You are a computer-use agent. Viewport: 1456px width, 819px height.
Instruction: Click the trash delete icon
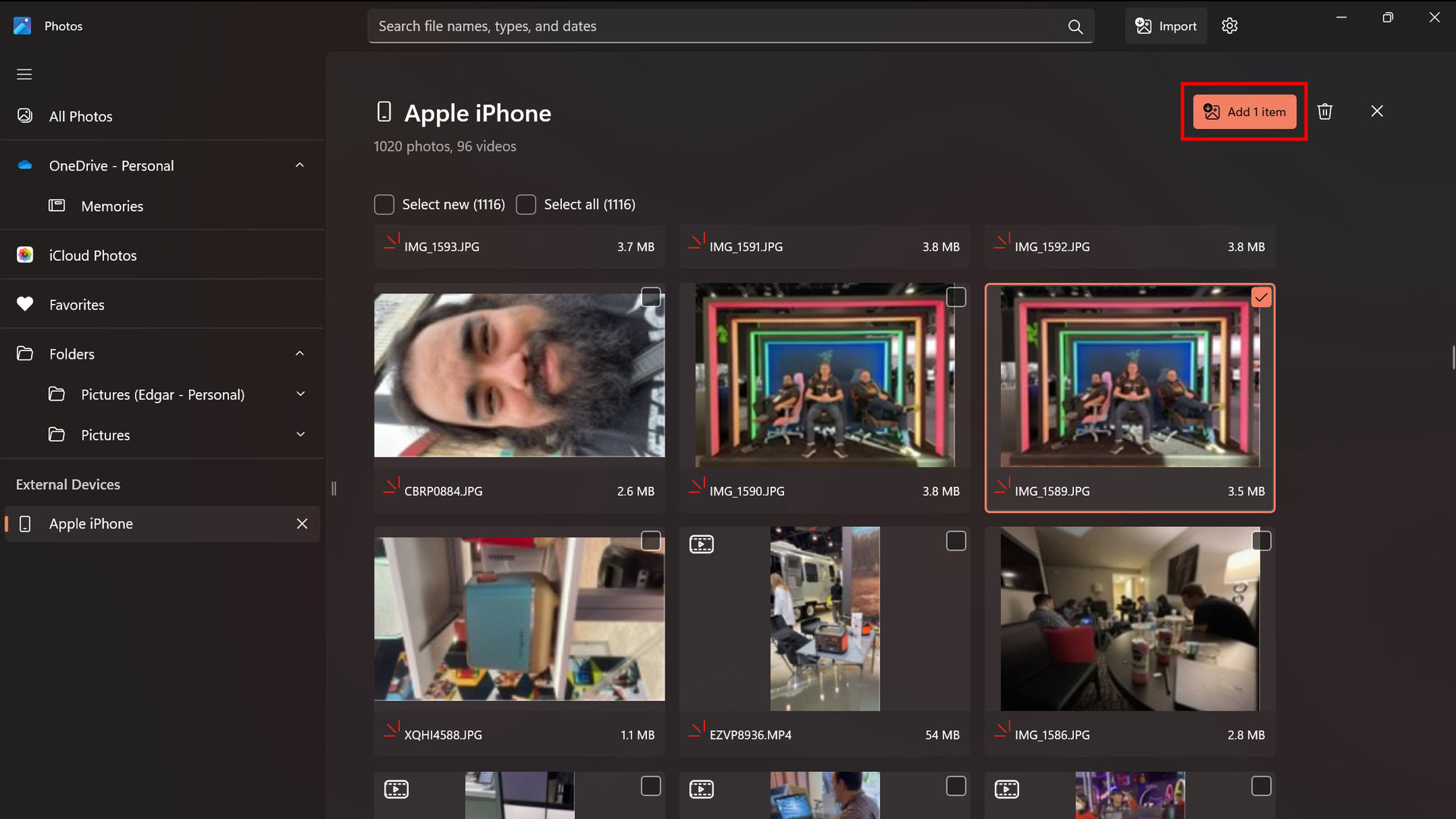point(1325,111)
